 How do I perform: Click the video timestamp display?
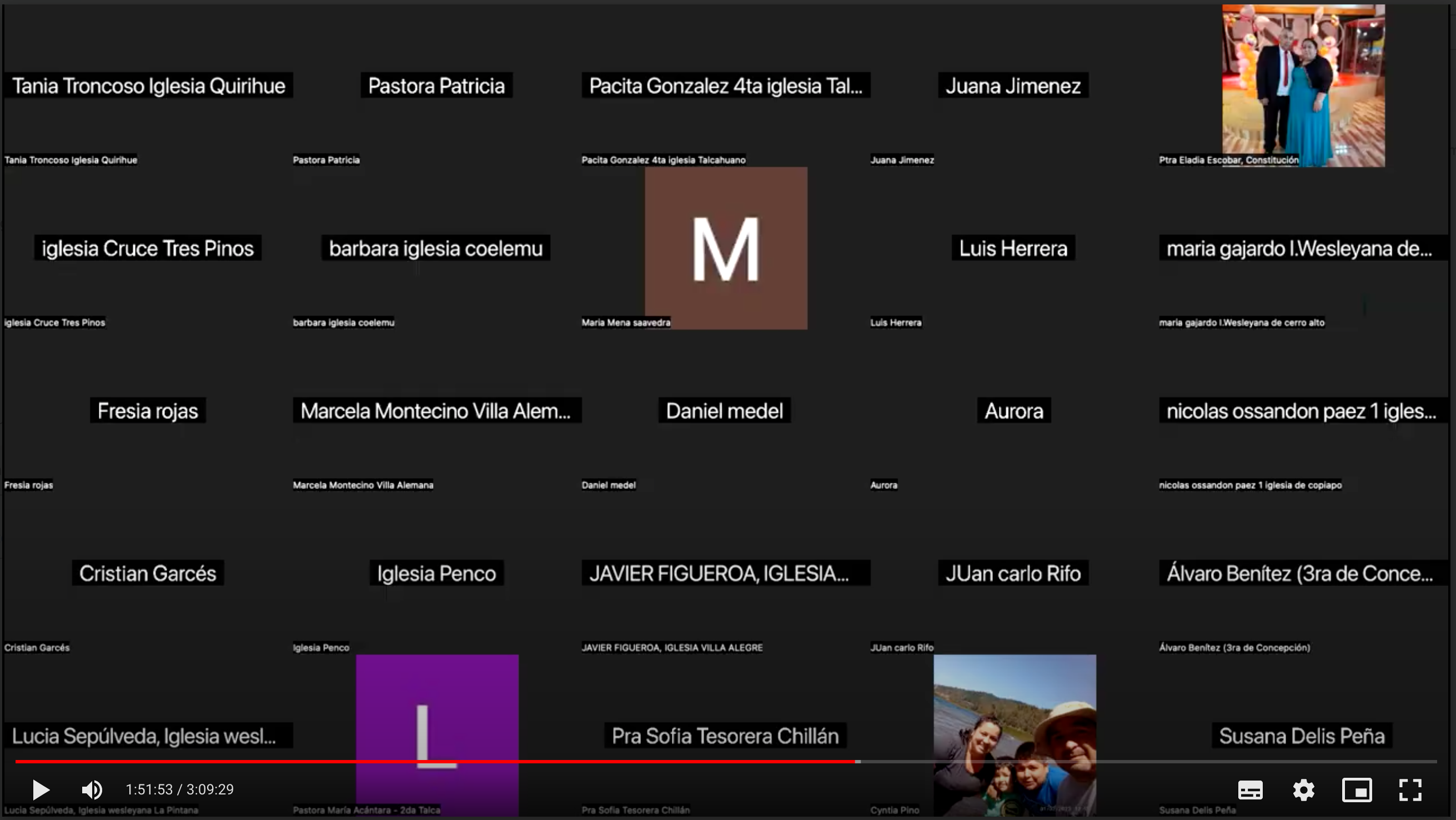(179, 789)
